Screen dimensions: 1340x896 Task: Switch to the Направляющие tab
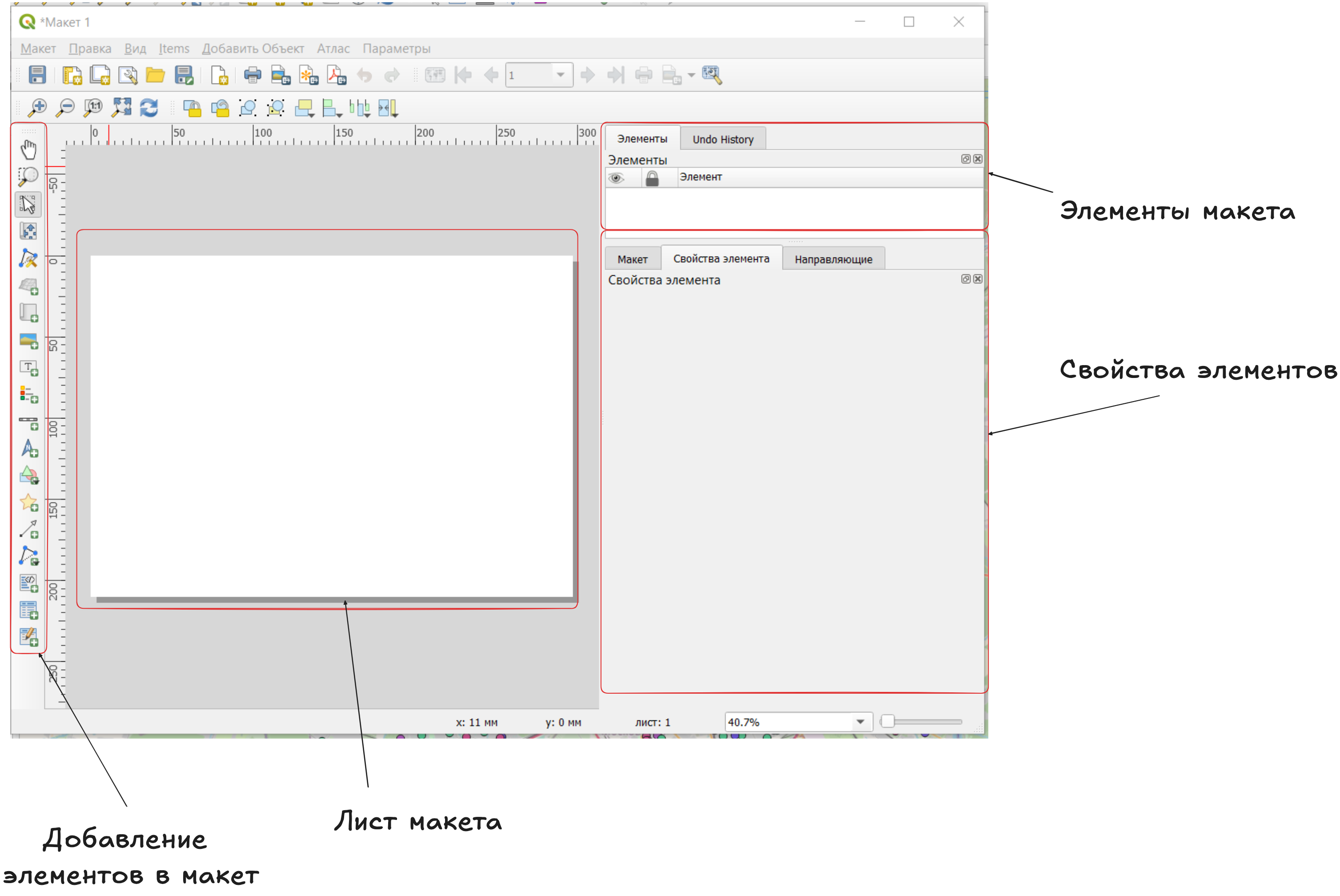pos(833,259)
